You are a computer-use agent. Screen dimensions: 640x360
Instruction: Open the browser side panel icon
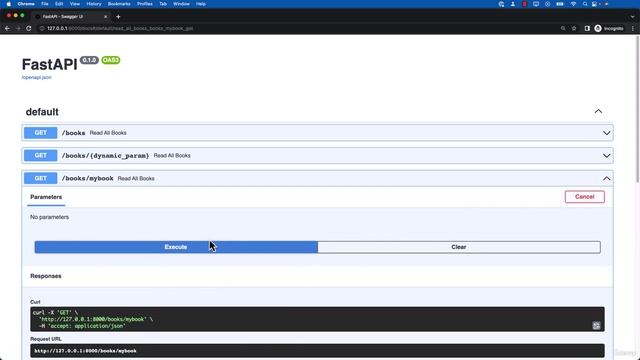click(x=587, y=29)
